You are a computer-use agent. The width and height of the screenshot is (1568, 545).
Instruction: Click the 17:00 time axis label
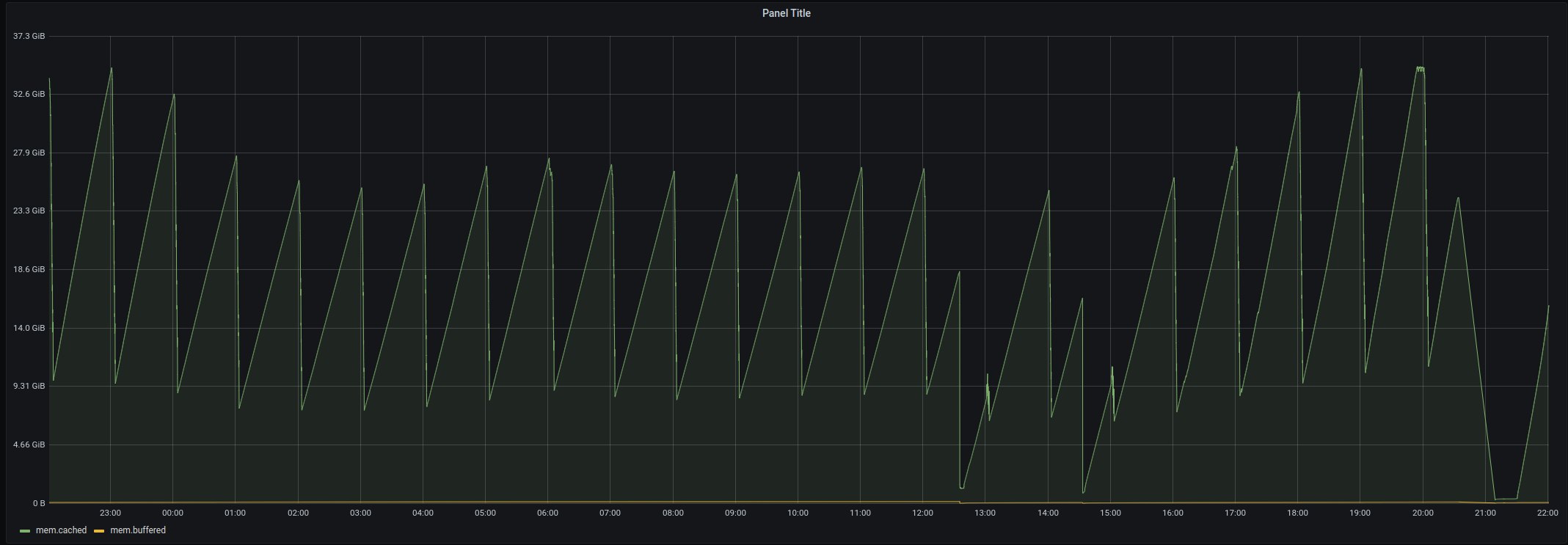[x=1235, y=513]
